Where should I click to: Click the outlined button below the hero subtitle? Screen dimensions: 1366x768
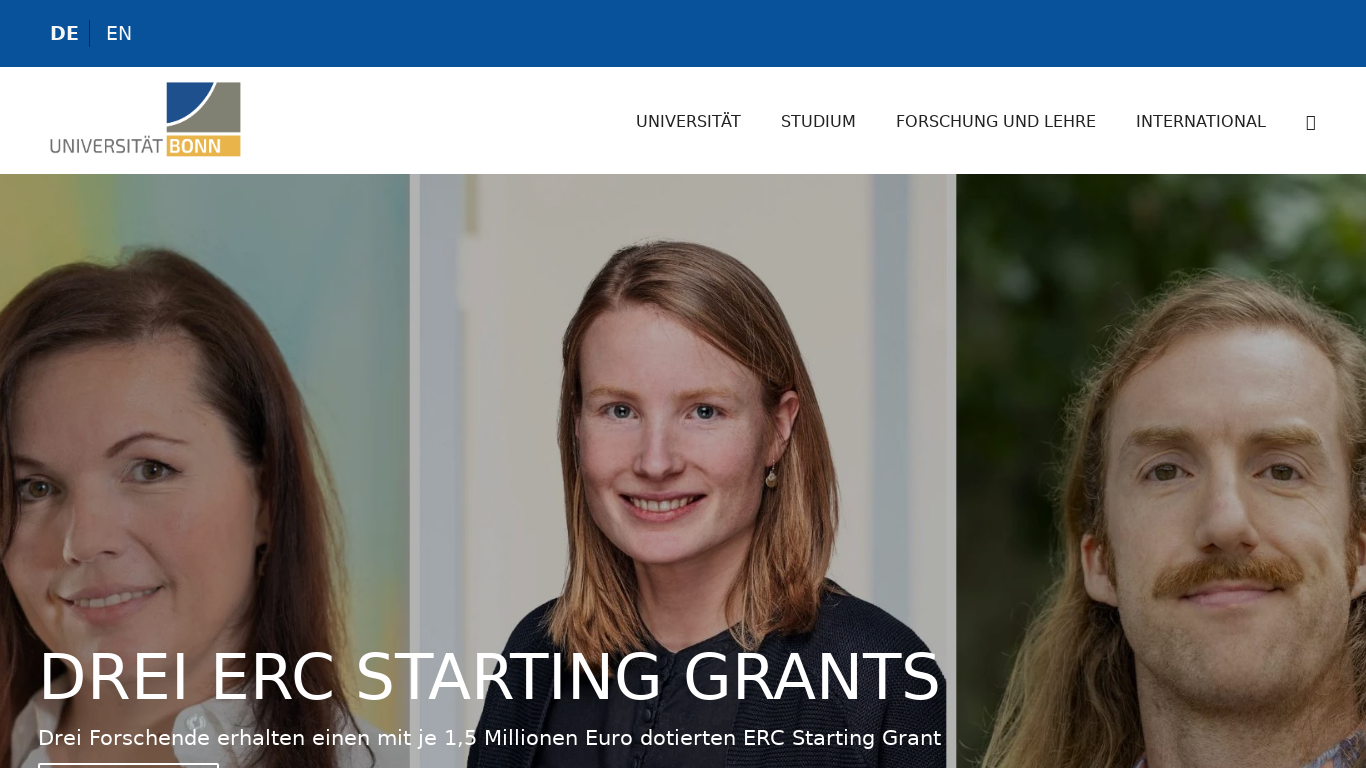pyautogui.click(x=128, y=765)
